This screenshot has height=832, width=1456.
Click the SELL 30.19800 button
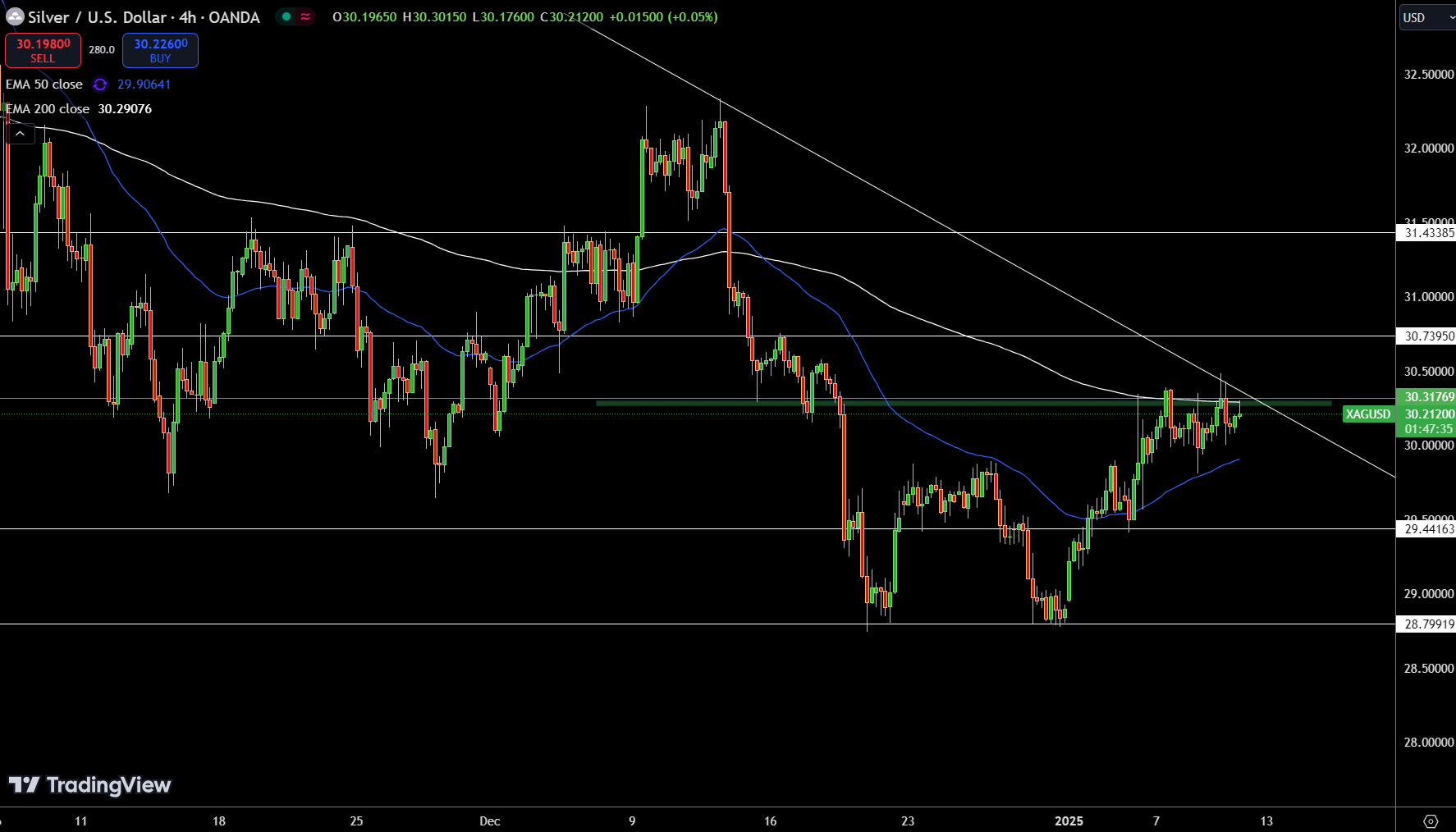[43, 50]
